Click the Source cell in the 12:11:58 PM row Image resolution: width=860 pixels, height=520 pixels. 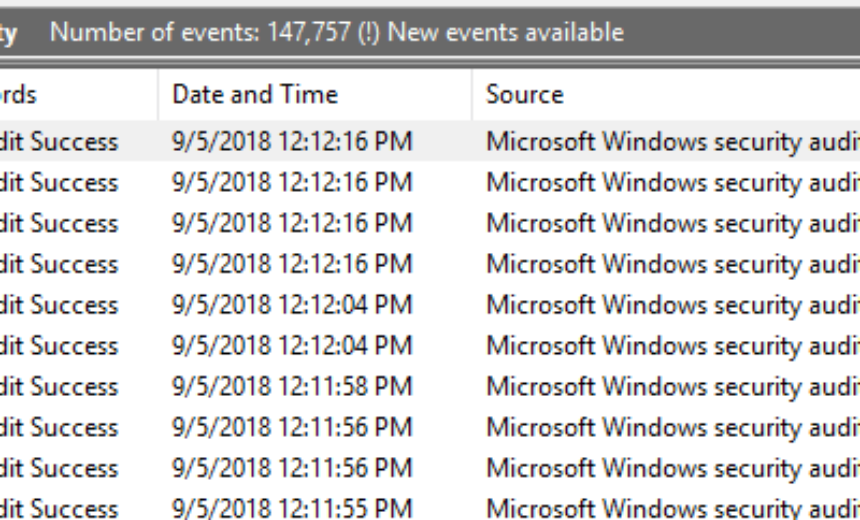[673, 386]
